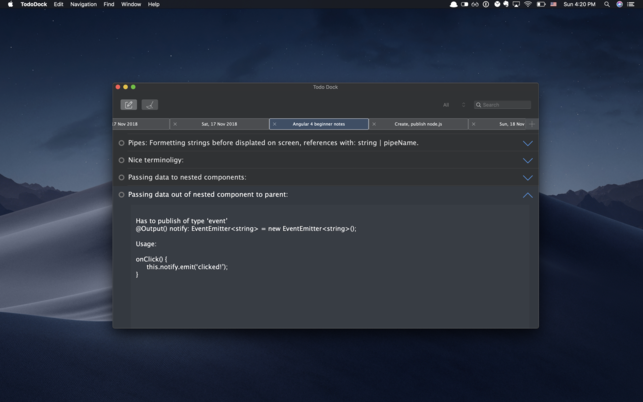Open Siri from the menu bar

[619, 4]
